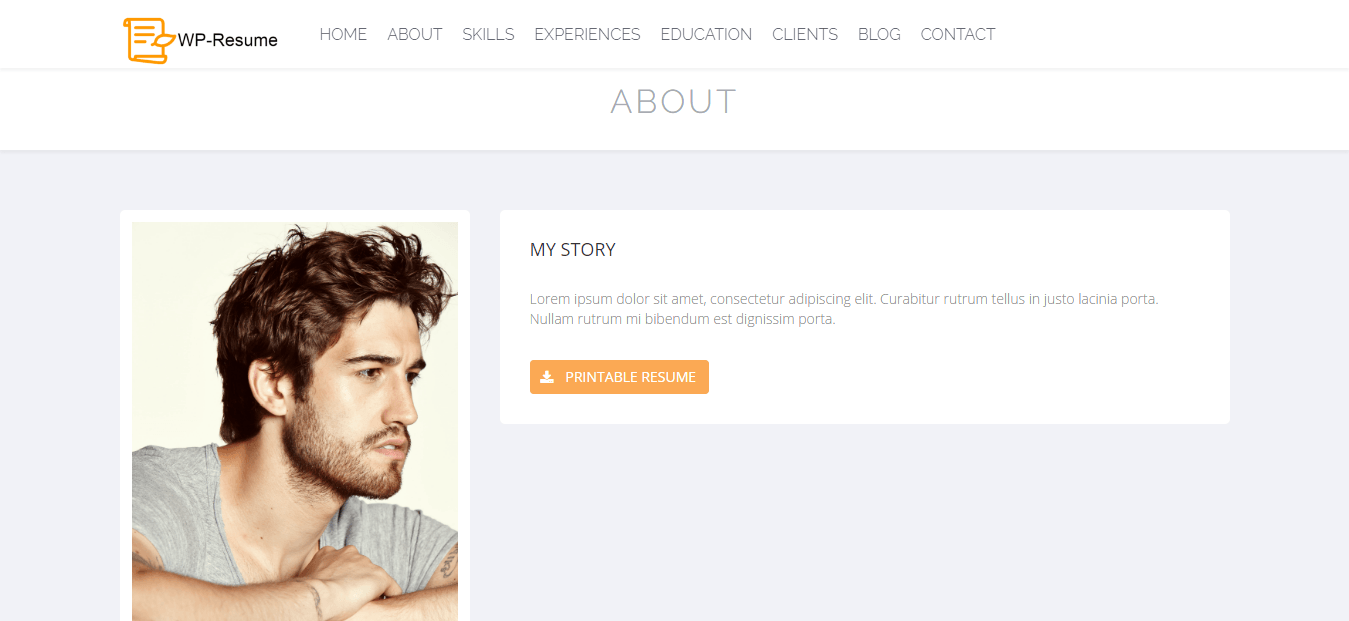Click the PRINTABLE RESUME button label
This screenshot has width=1349, height=621.
pyautogui.click(x=630, y=377)
